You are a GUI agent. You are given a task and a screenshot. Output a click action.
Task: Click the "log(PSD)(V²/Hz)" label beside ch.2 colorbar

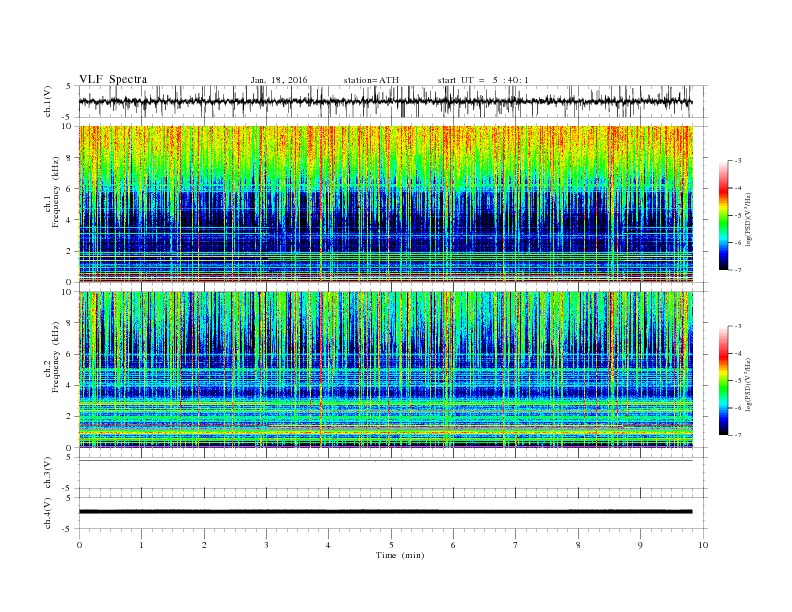[748, 384]
